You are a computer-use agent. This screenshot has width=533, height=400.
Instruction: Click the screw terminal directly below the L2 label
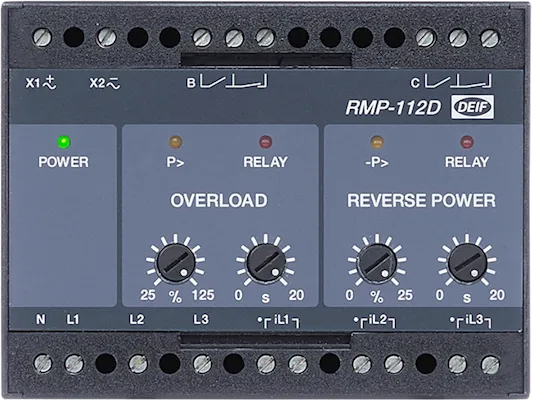pos(138,363)
